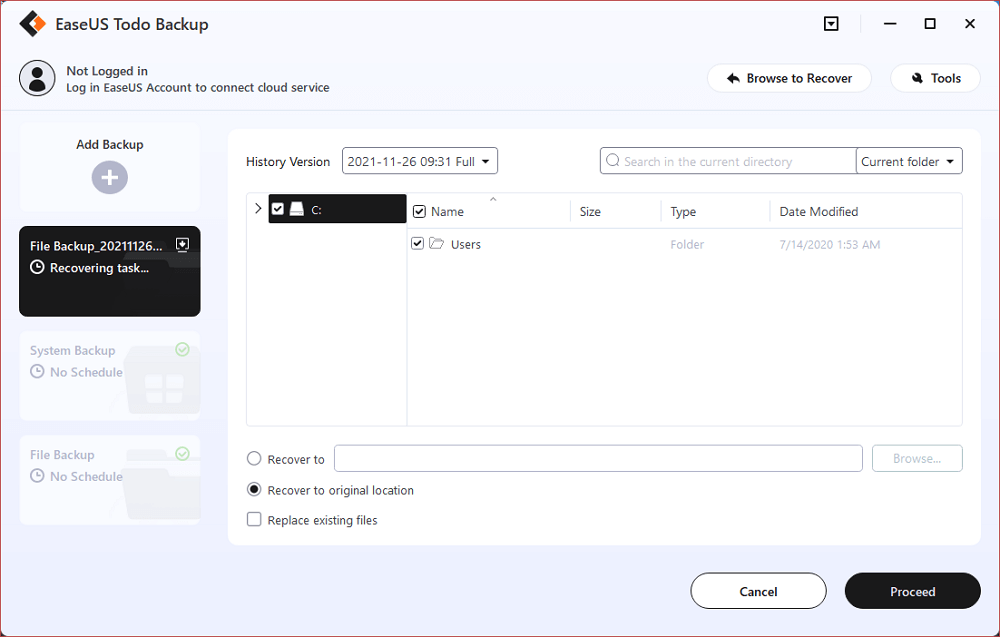Viewport: 1000px width, 637px height.
Task: Click Log in EaseUS Account link
Action: coord(198,88)
